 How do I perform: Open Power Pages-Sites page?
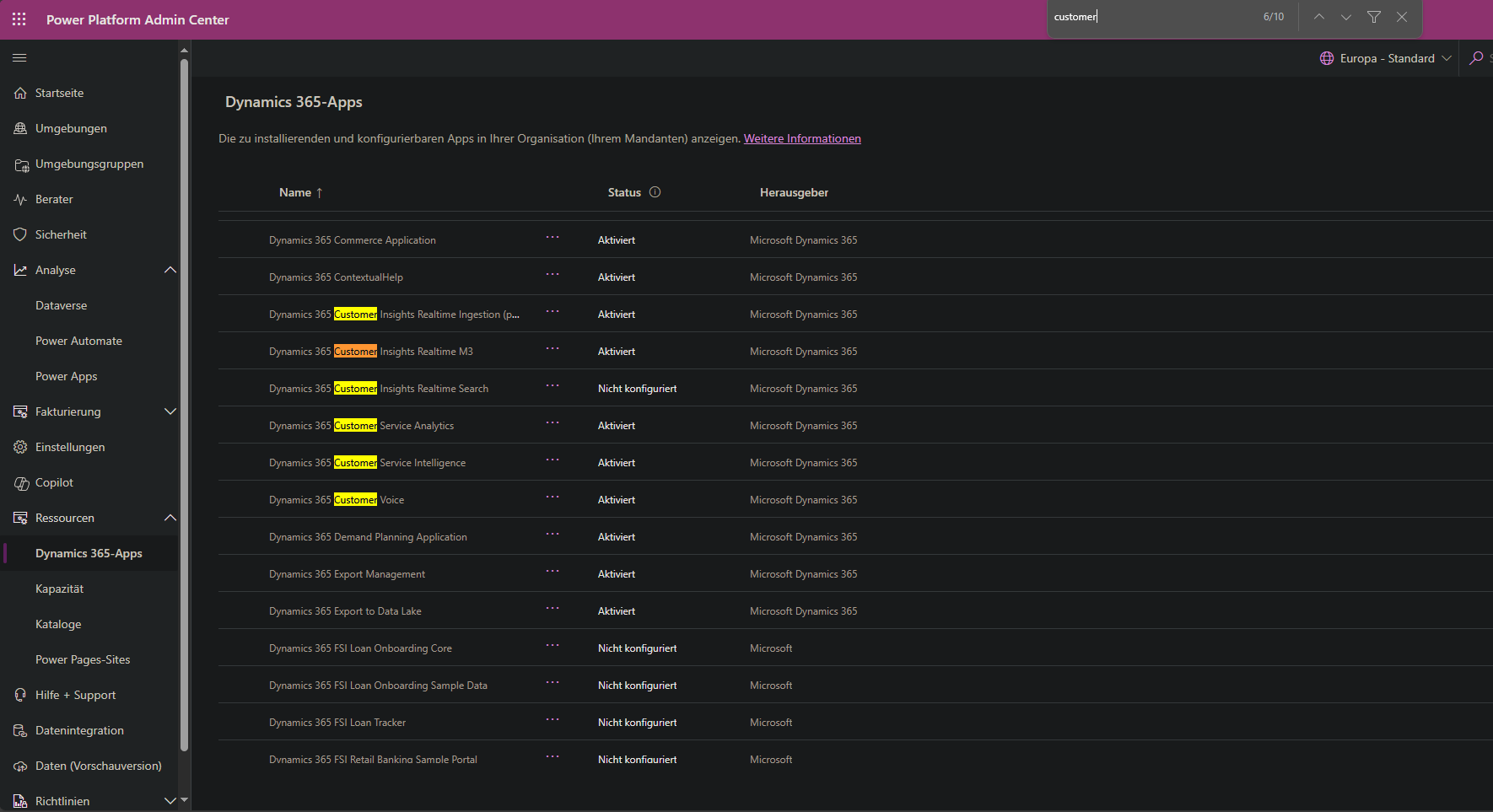pyautogui.click(x=83, y=659)
